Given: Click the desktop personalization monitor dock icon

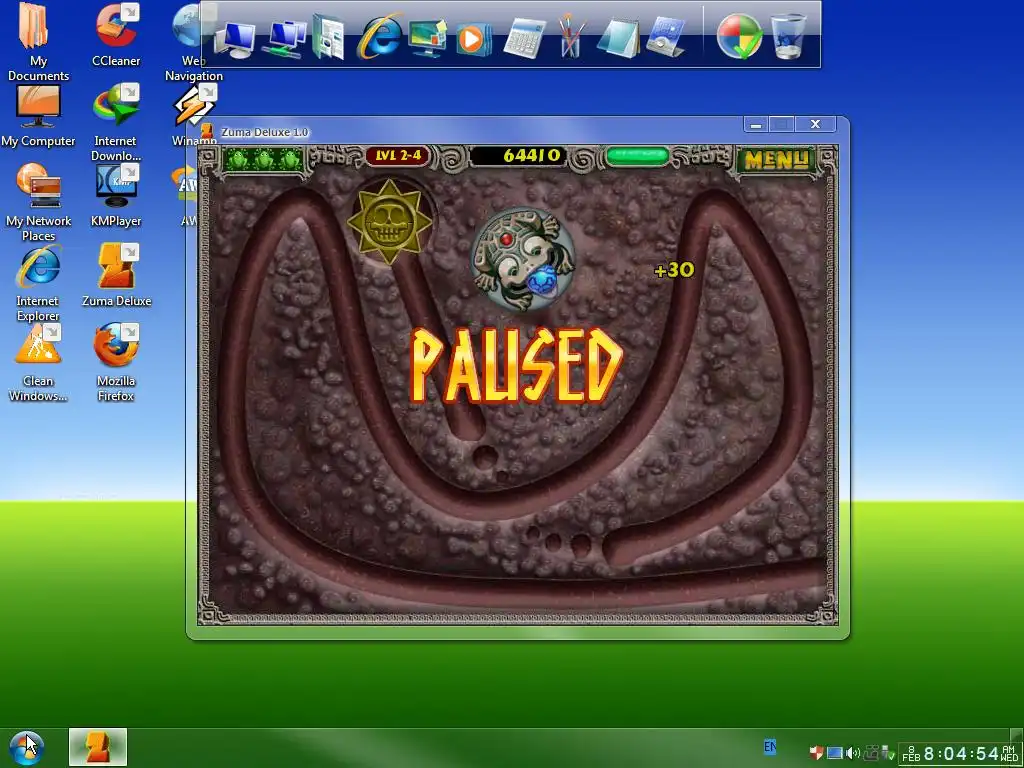Looking at the screenshot, I should (427, 37).
